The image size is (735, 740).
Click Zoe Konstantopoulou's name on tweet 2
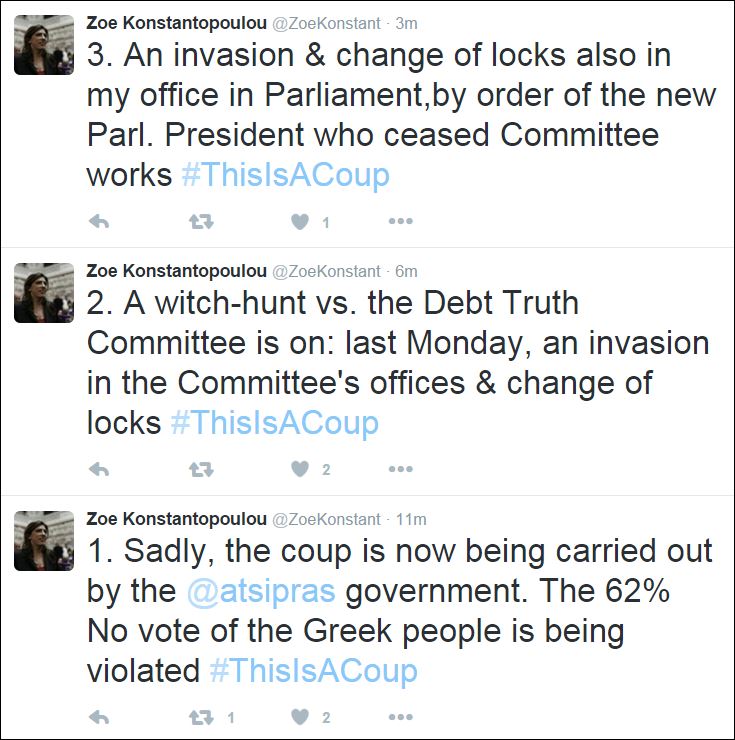coord(176,271)
